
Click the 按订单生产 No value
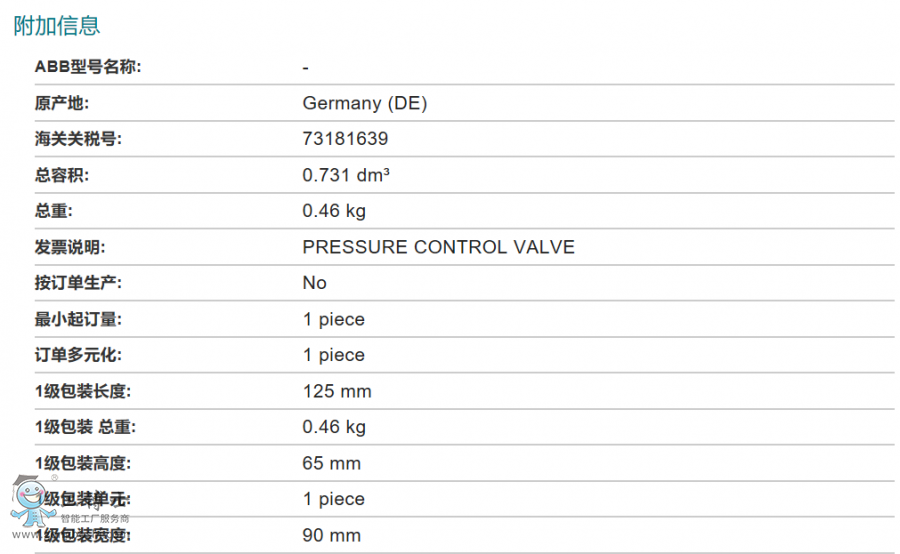[315, 282]
